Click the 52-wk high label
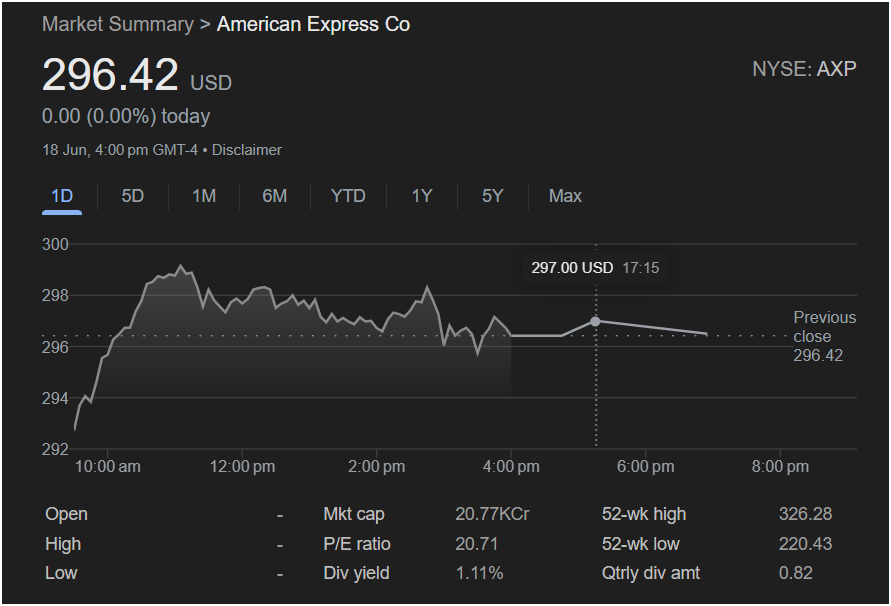Image resolution: width=891 pixels, height=606 pixels. coord(644,514)
